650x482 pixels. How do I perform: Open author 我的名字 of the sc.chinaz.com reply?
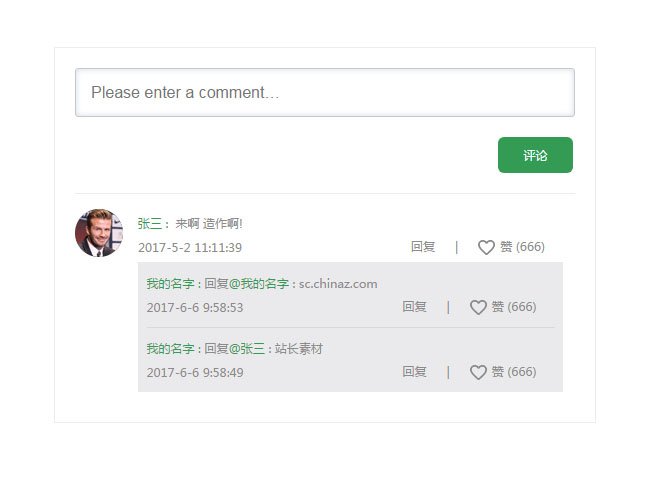(170, 284)
